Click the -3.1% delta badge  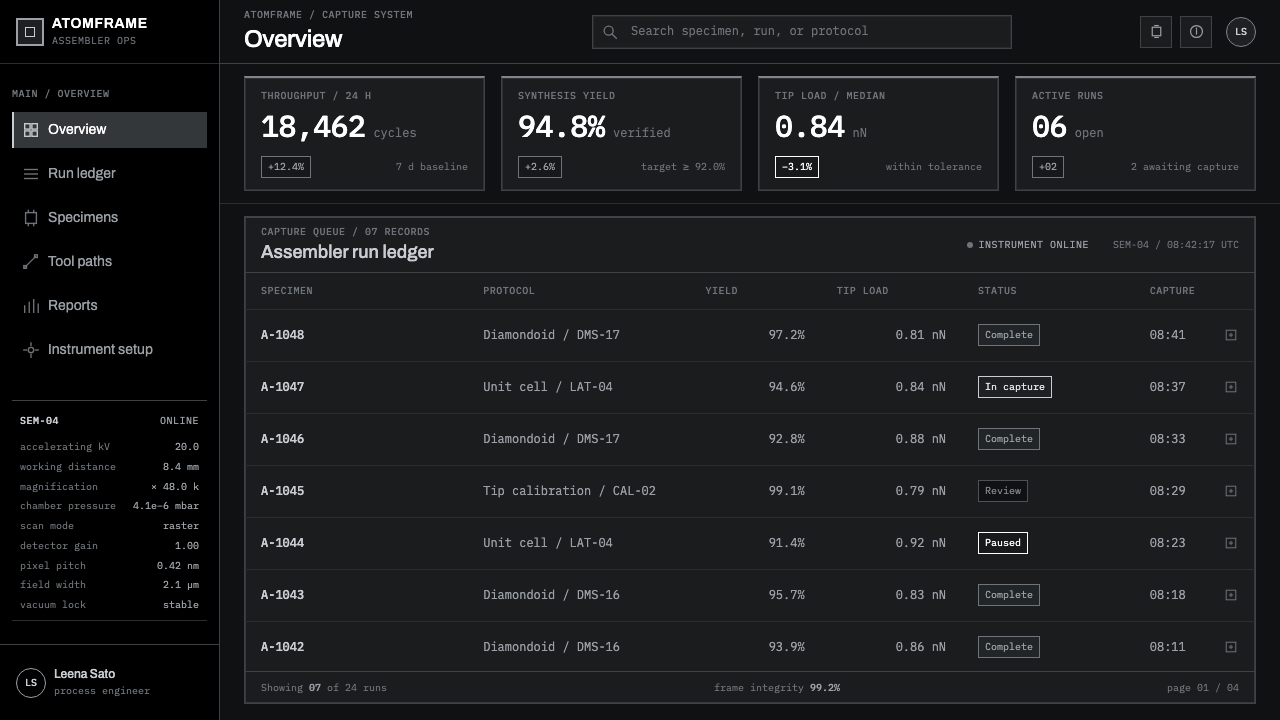[797, 167]
